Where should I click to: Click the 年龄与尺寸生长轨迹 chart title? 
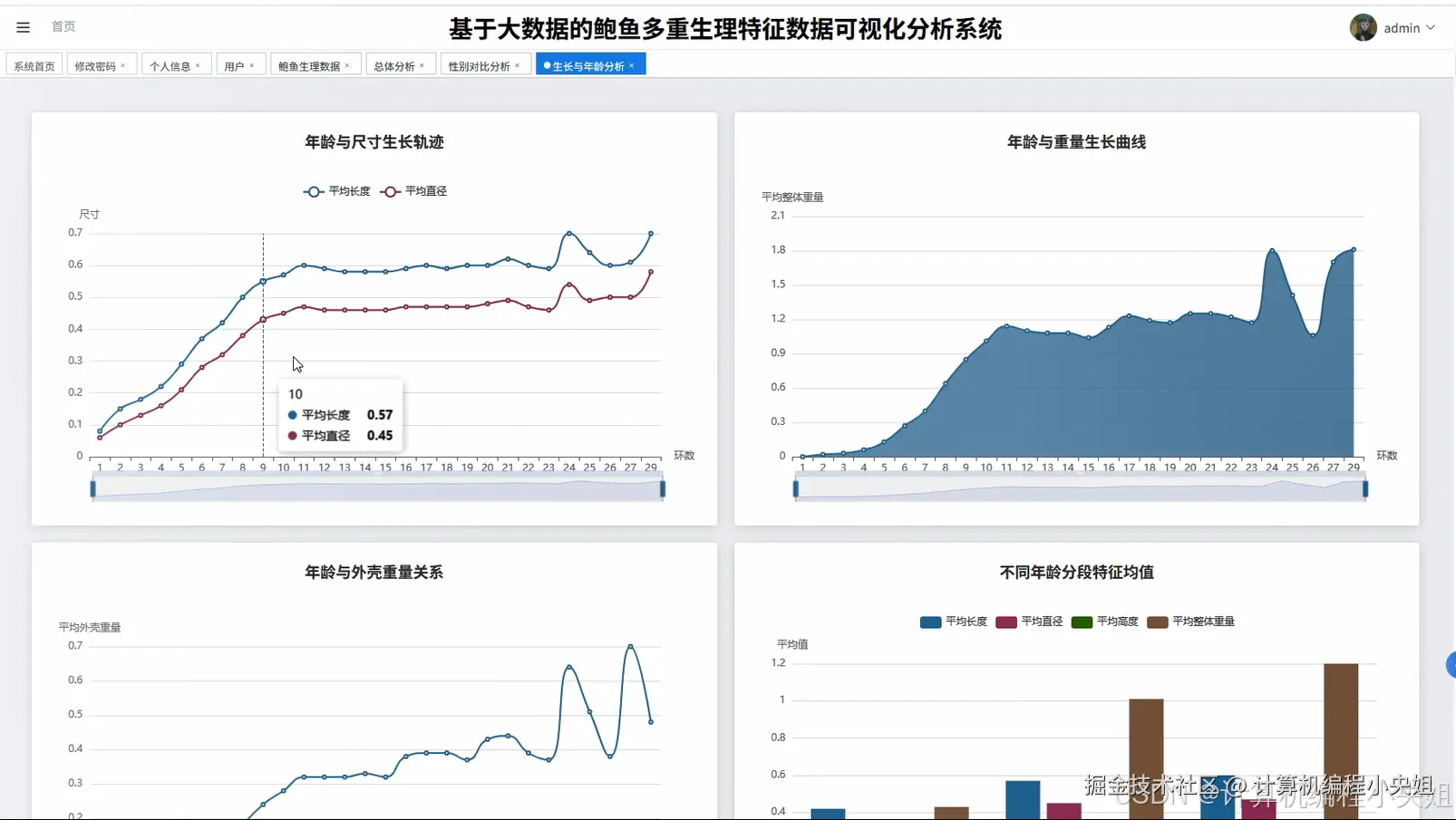coord(374,142)
